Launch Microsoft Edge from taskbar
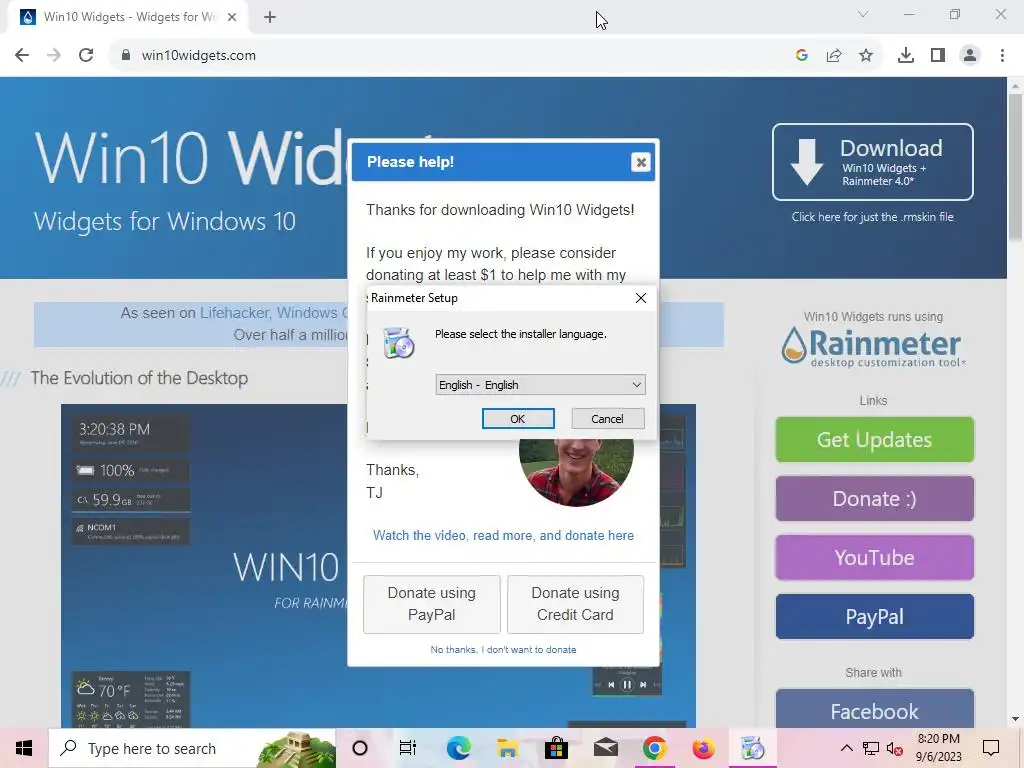The height and width of the screenshot is (768, 1024). (x=458, y=748)
